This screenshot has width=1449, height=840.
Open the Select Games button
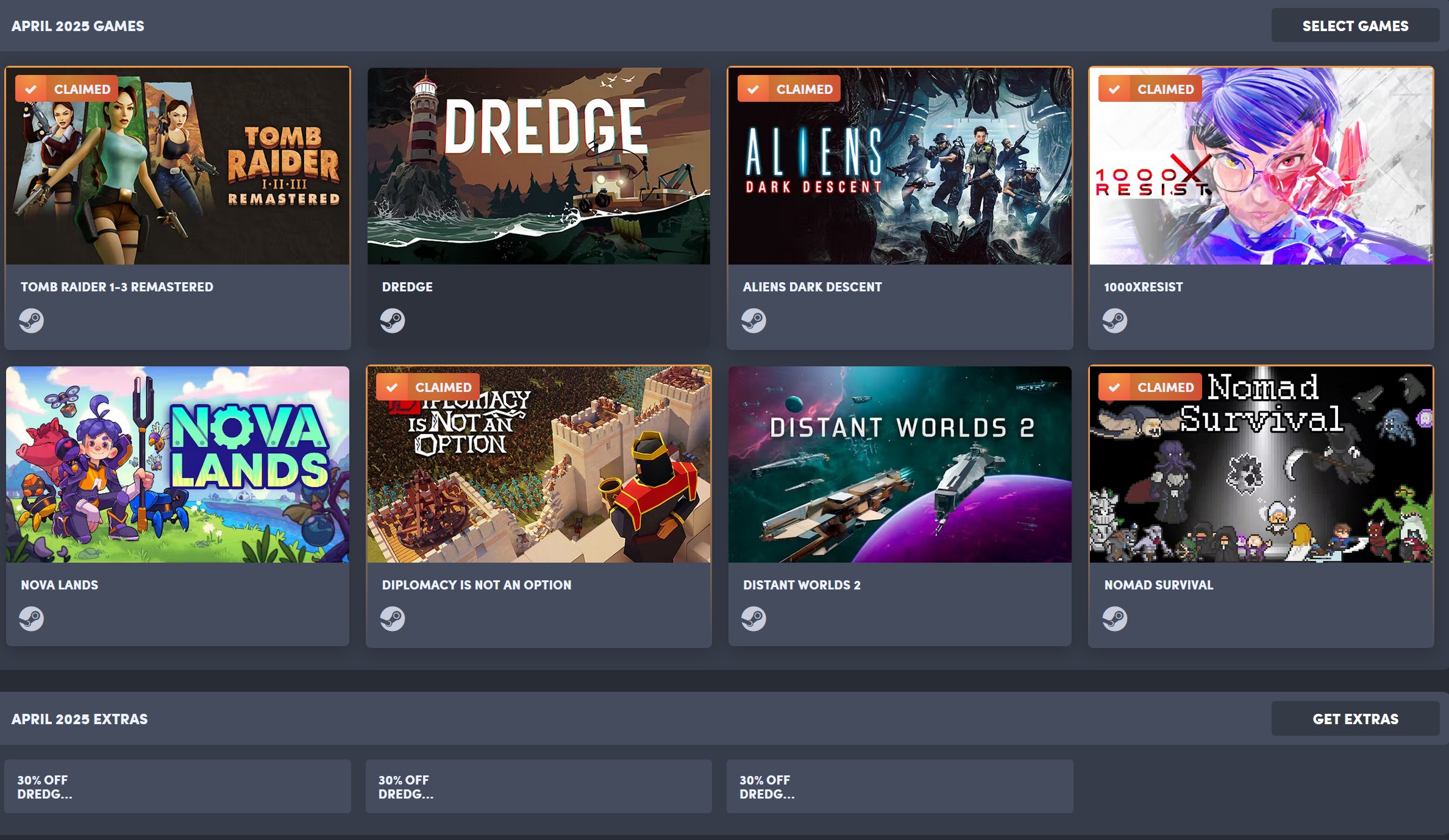[x=1355, y=26]
